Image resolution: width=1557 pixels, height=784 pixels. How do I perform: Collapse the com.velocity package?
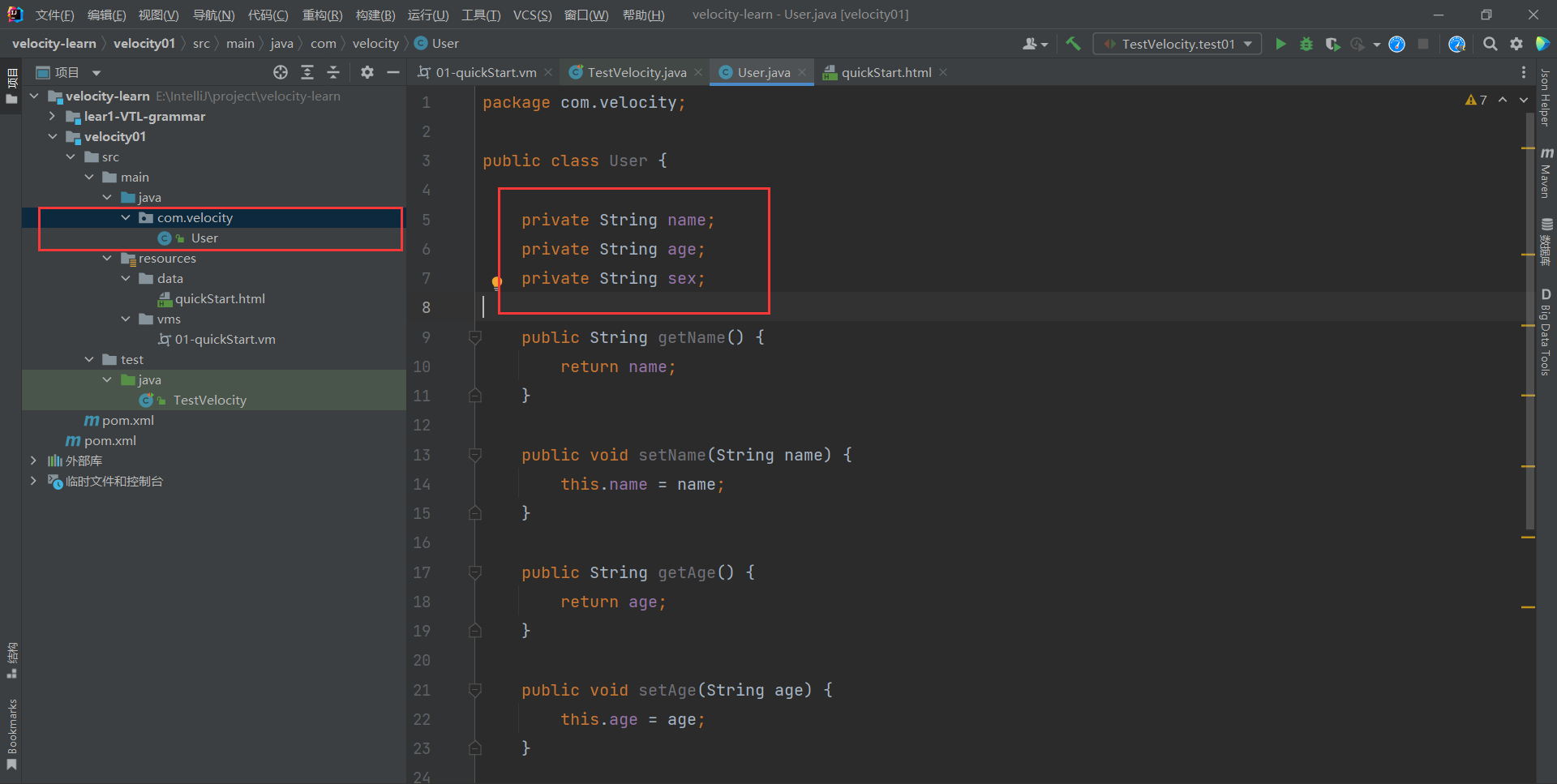tap(126, 217)
